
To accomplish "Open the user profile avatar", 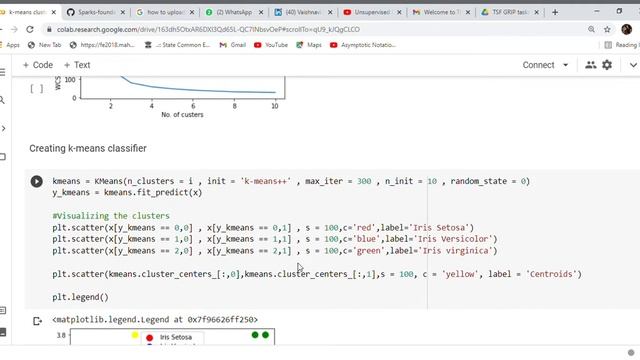I will click(627, 29).
